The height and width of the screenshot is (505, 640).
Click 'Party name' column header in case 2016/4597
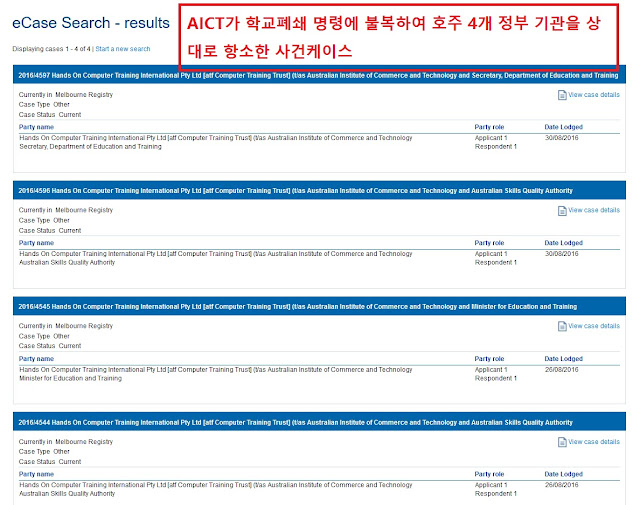pos(36,127)
